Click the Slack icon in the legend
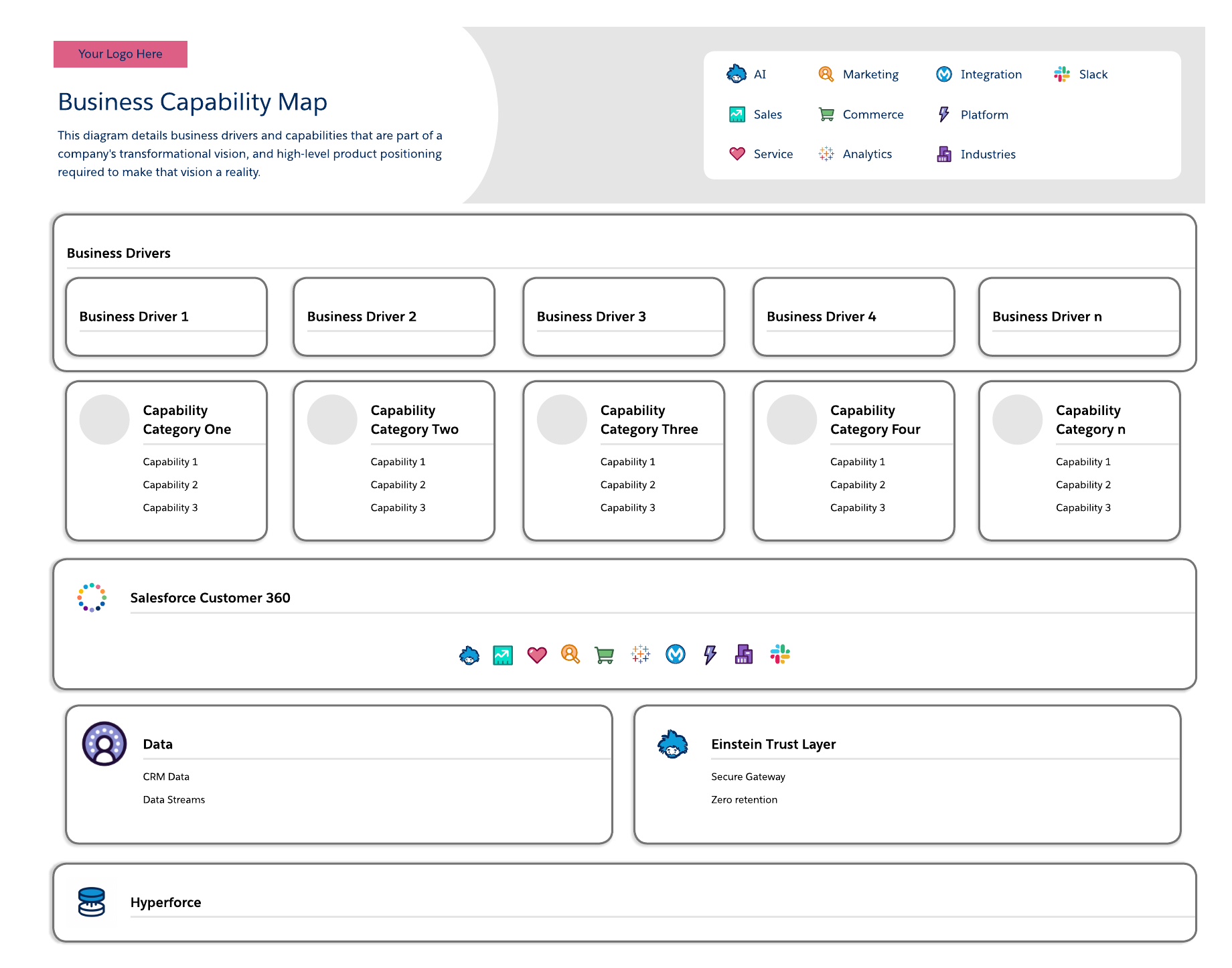Viewport: 1232px width, 968px height. pyautogui.click(x=1061, y=74)
